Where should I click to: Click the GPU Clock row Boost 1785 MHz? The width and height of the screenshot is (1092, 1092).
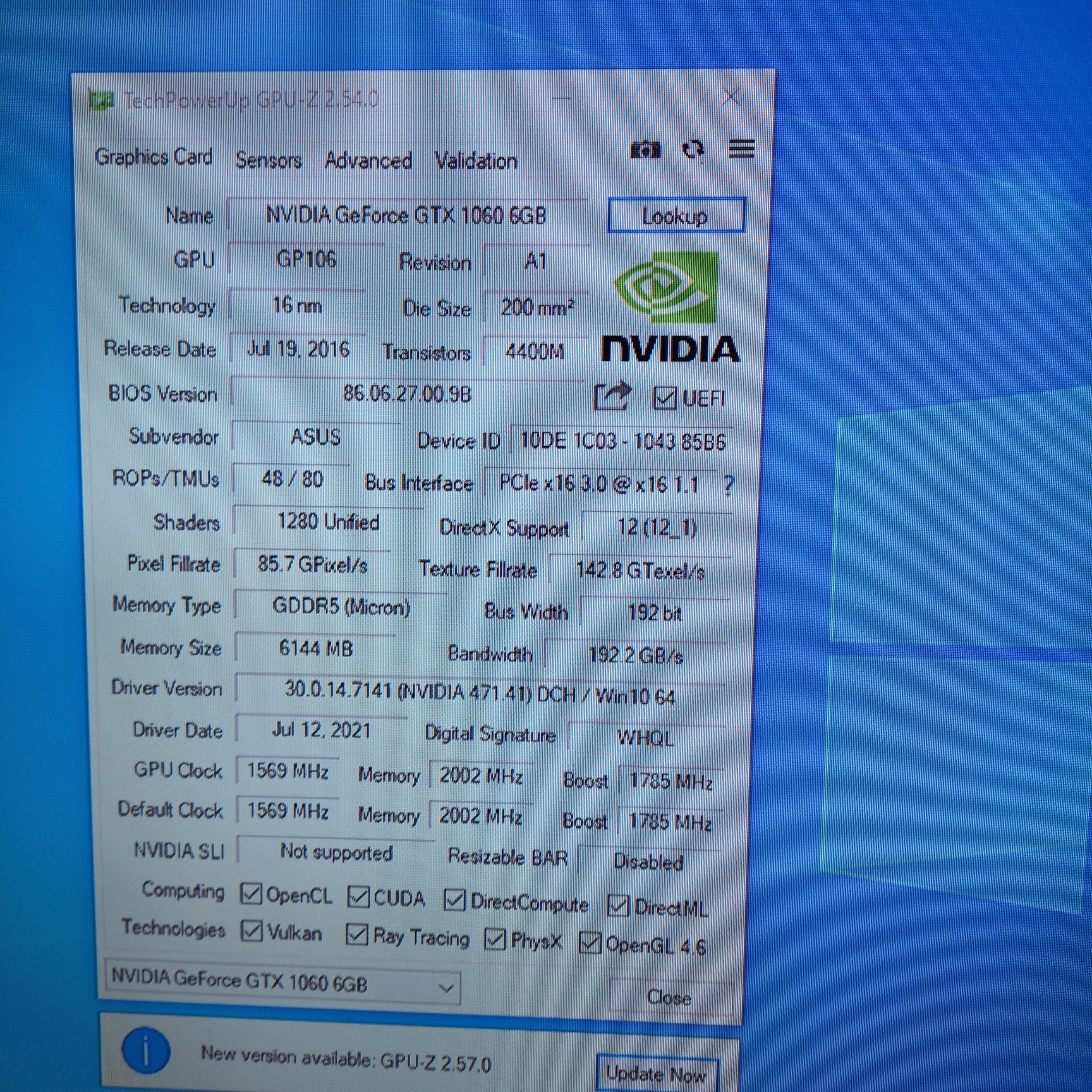pyautogui.click(x=670, y=782)
